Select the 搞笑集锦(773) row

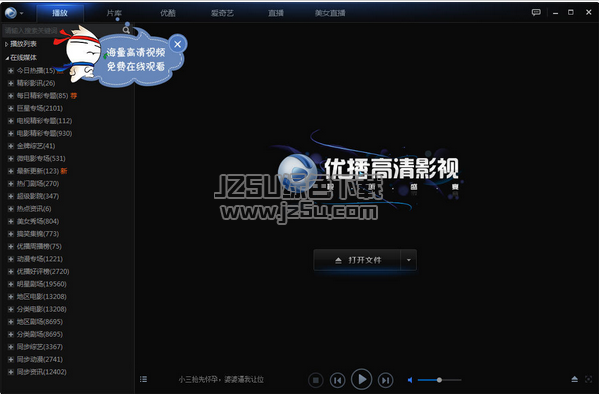point(38,234)
